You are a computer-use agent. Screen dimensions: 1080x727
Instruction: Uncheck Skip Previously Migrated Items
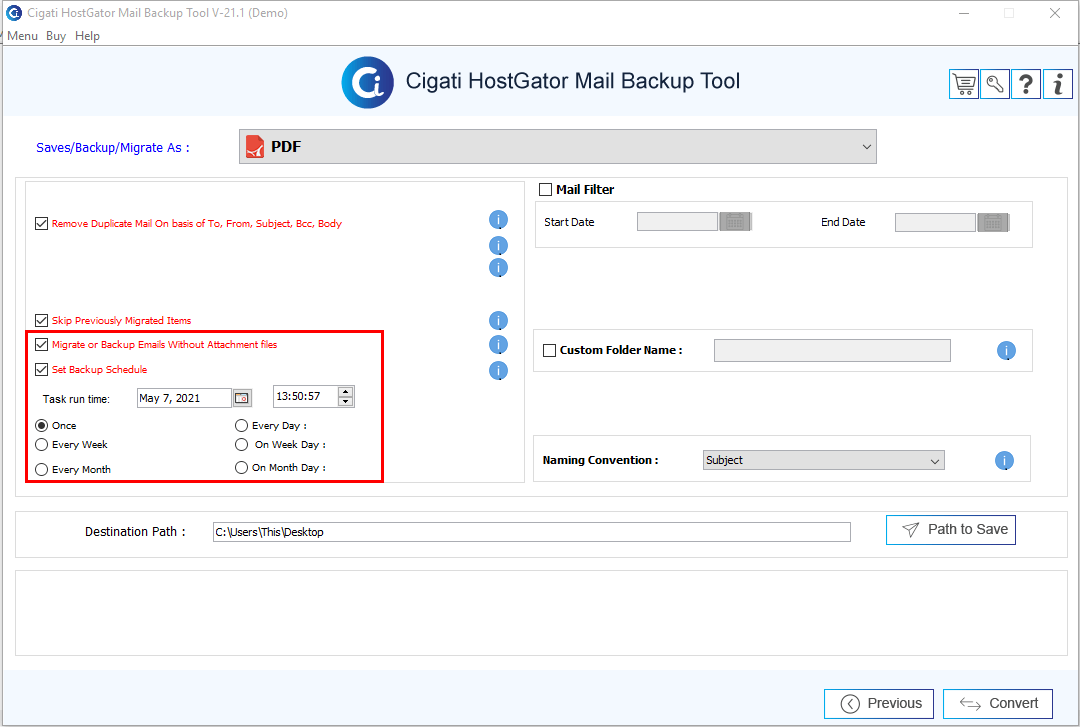tap(41, 320)
